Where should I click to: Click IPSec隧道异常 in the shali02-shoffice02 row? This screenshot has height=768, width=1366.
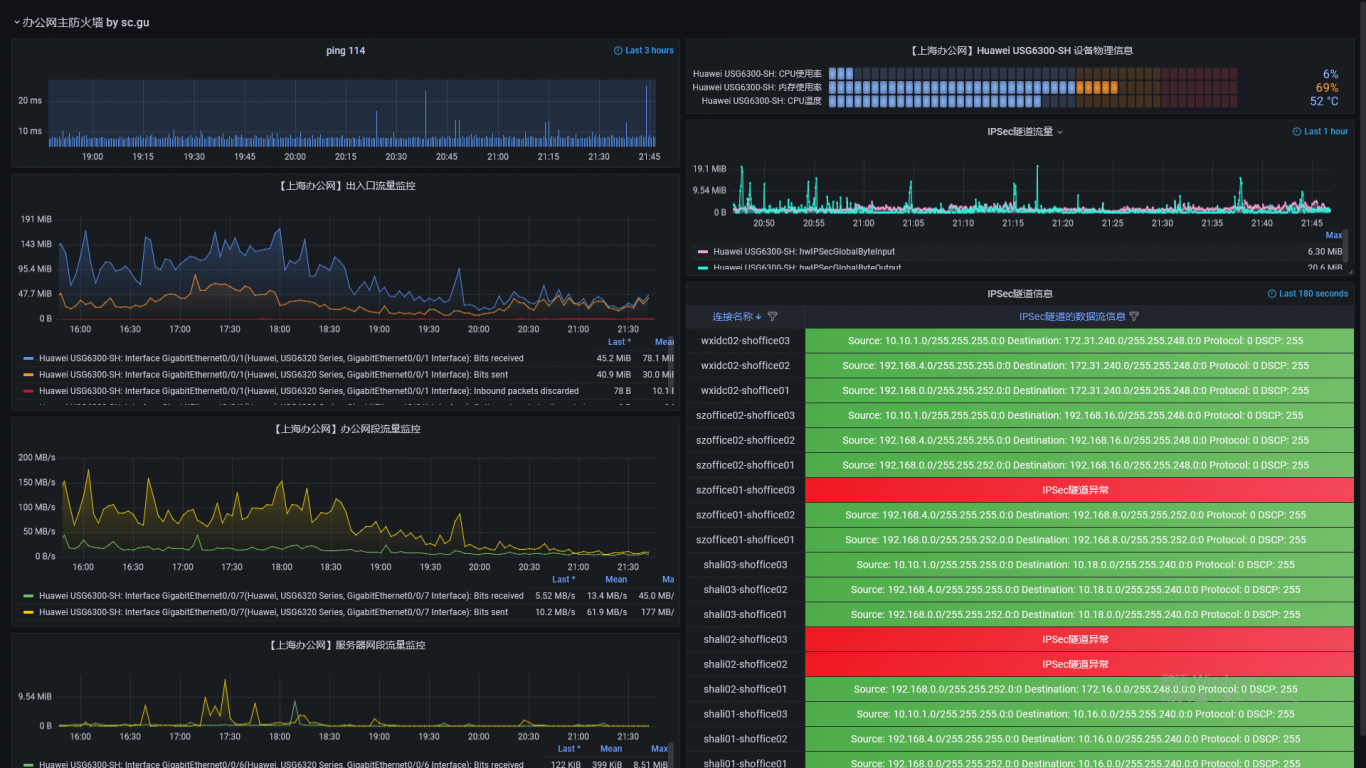1075,664
